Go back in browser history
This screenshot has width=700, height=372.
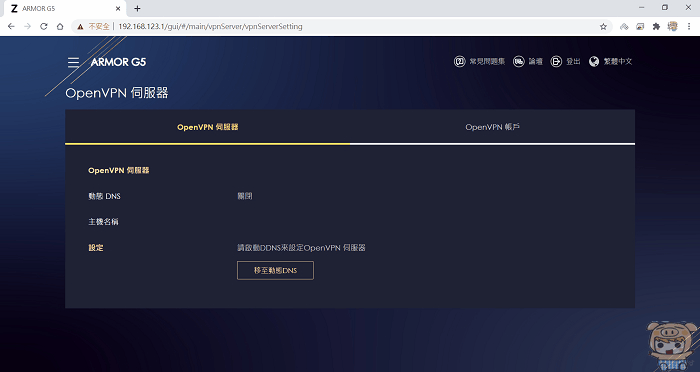pyautogui.click(x=11, y=26)
